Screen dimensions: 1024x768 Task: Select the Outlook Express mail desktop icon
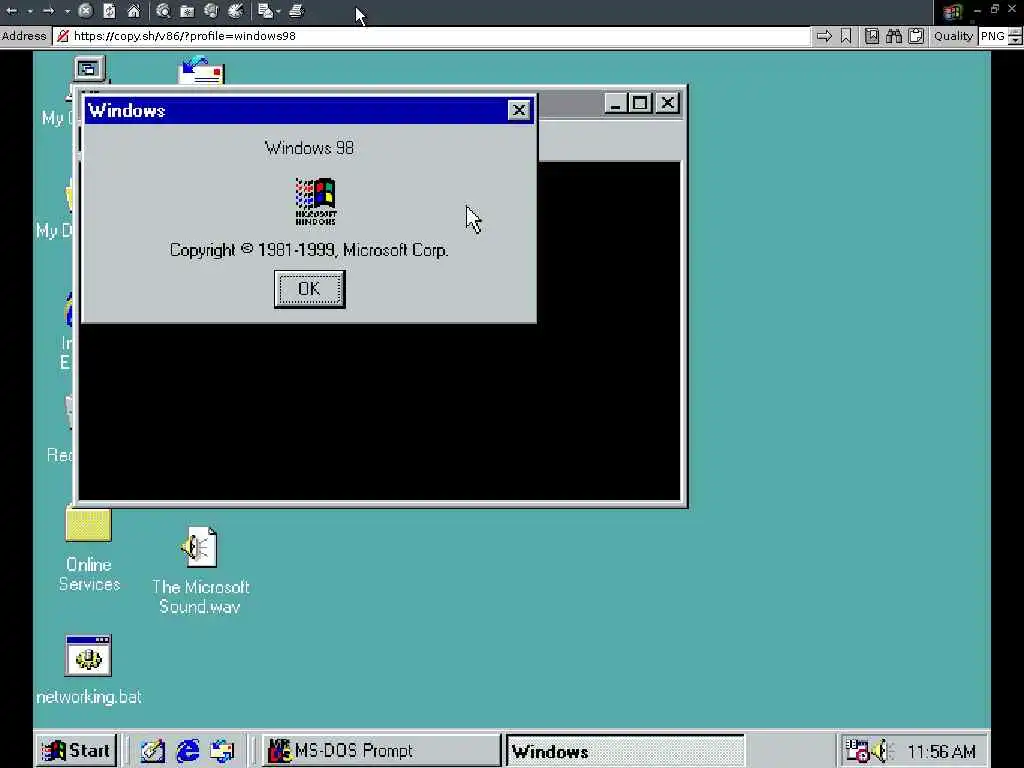click(201, 70)
